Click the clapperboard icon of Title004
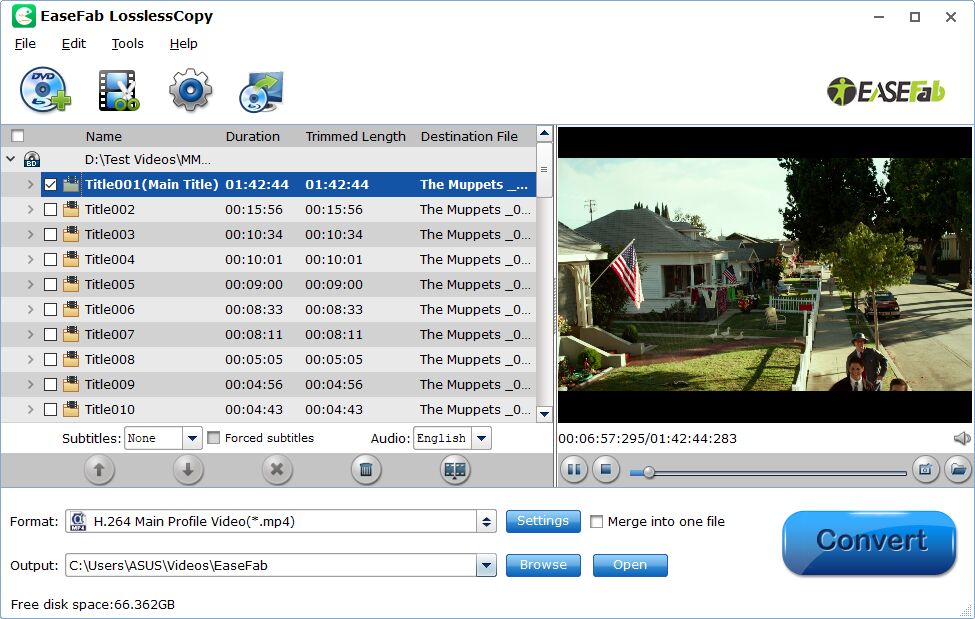975x619 pixels. (x=71, y=259)
